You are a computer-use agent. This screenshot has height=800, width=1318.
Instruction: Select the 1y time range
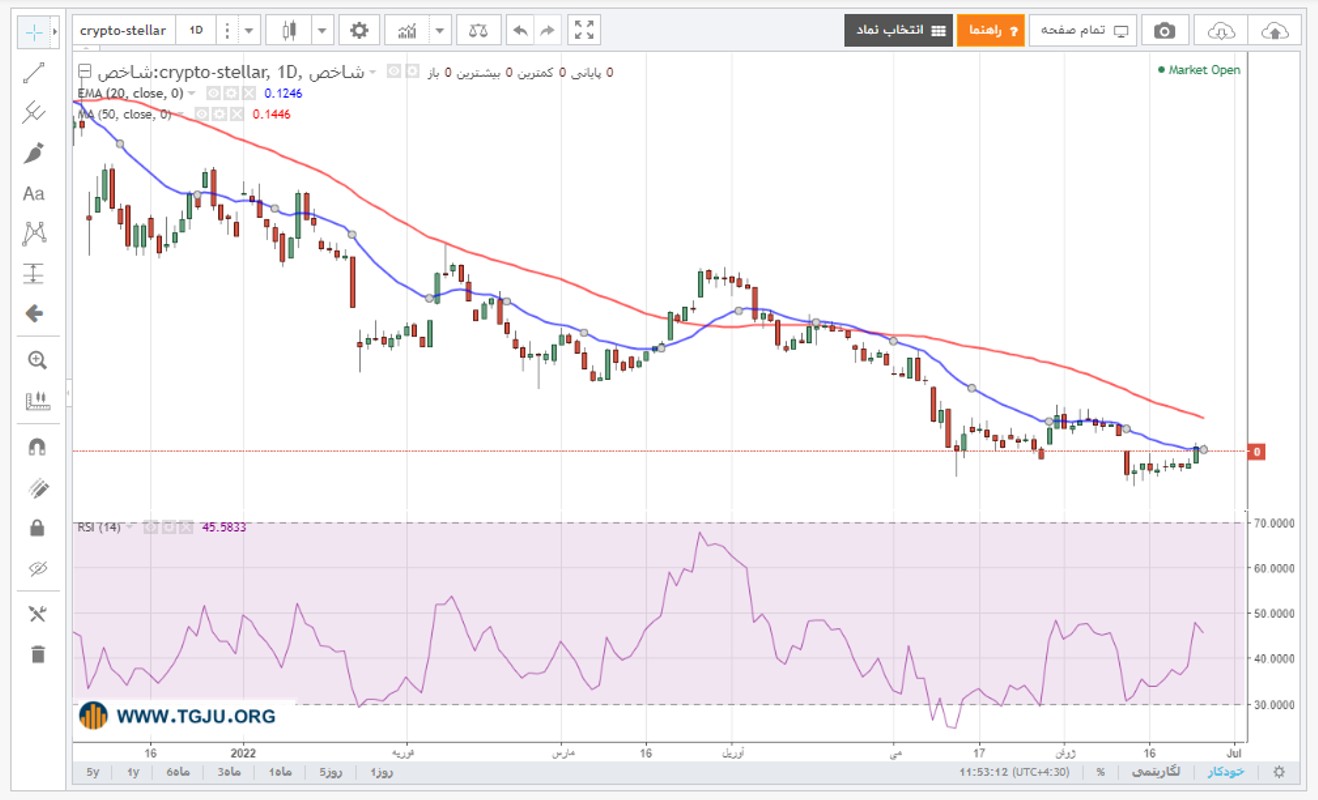coord(133,772)
